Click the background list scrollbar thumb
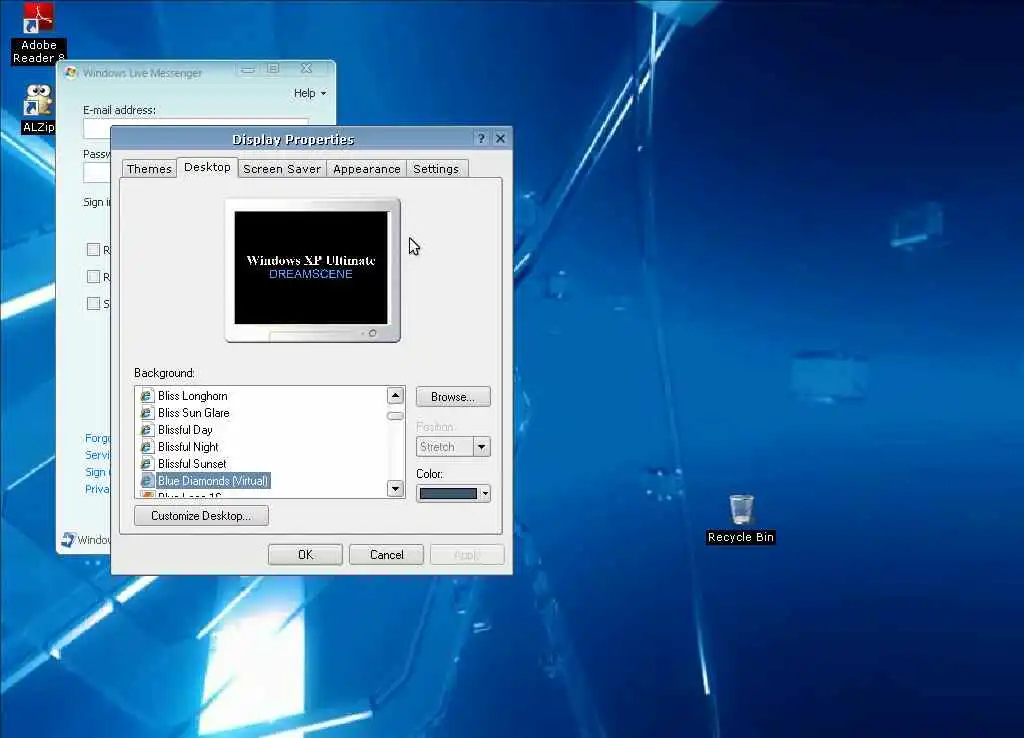Viewport: 1024px width, 738px height. coord(395,416)
